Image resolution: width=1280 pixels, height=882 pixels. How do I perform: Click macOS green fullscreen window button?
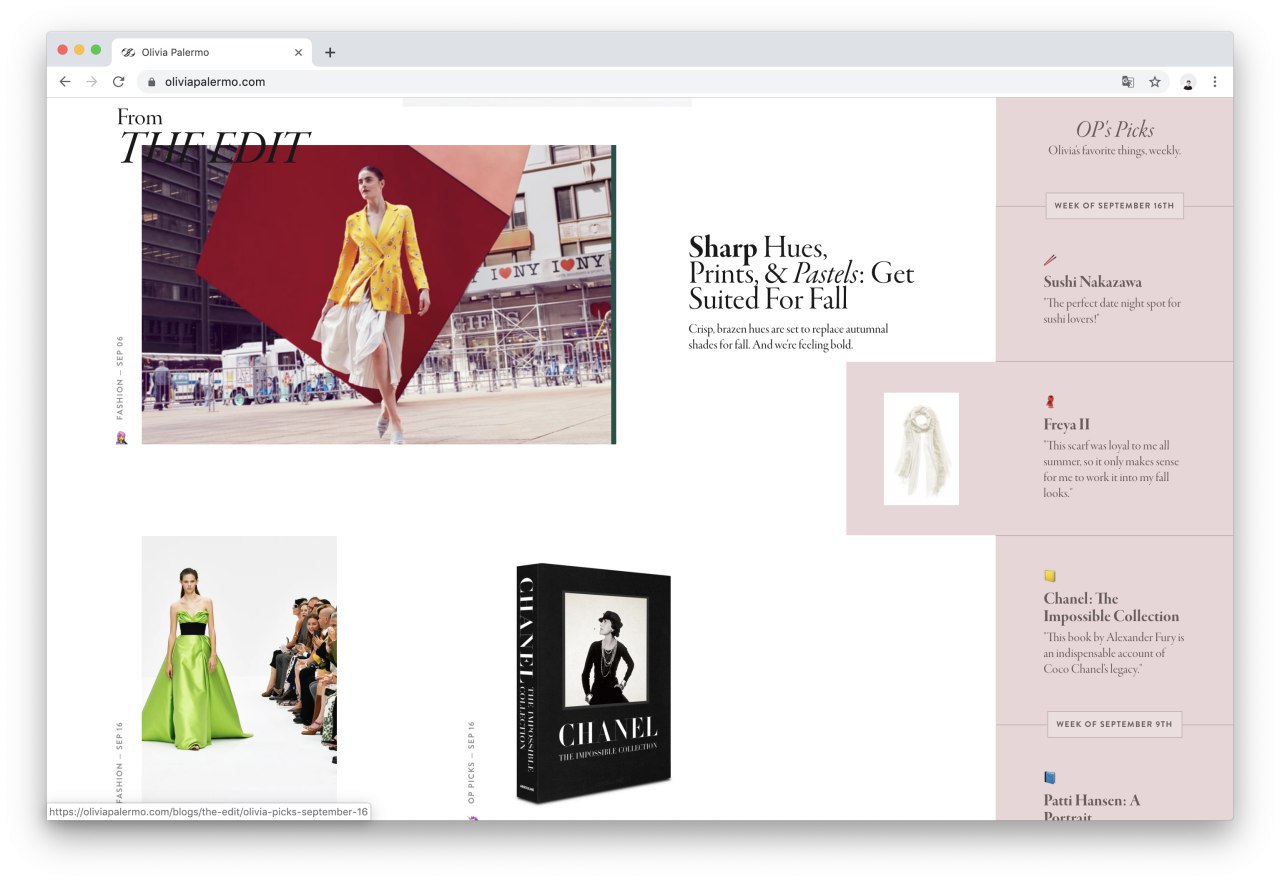(96, 49)
